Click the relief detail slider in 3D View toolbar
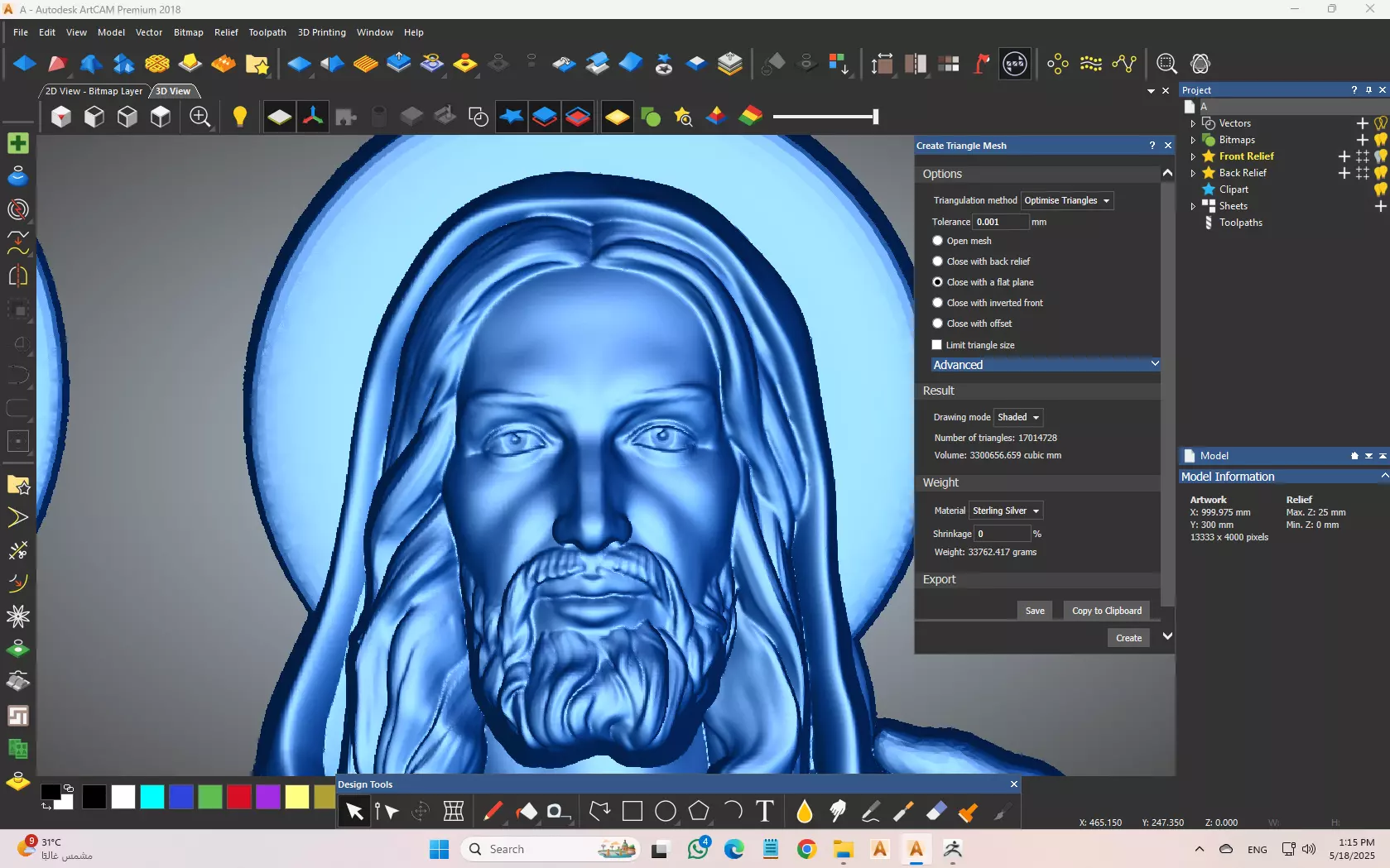The height and width of the screenshot is (868, 1390). tap(825, 117)
